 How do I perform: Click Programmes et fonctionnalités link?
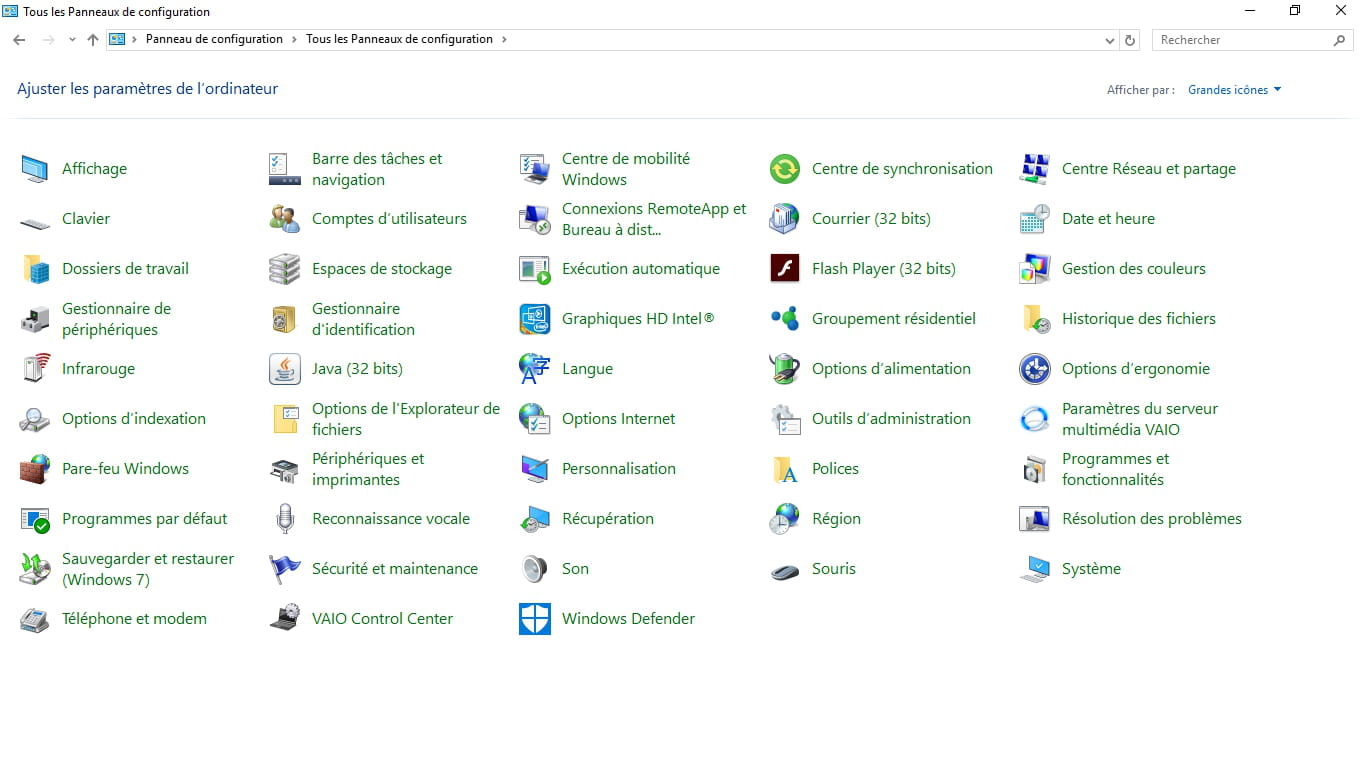(x=1115, y=469)
